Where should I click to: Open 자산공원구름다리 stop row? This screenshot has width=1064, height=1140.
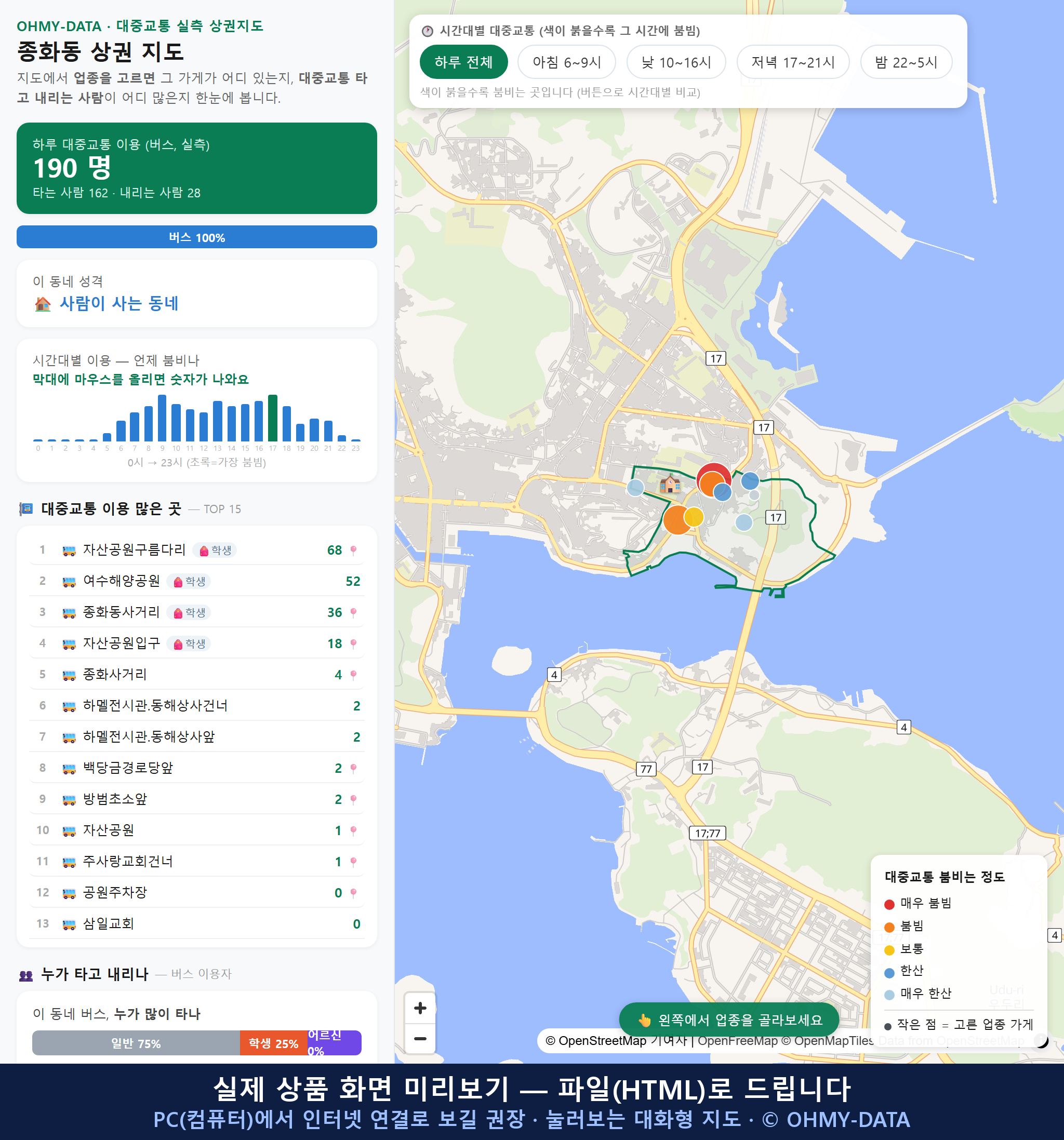(197, 550)
